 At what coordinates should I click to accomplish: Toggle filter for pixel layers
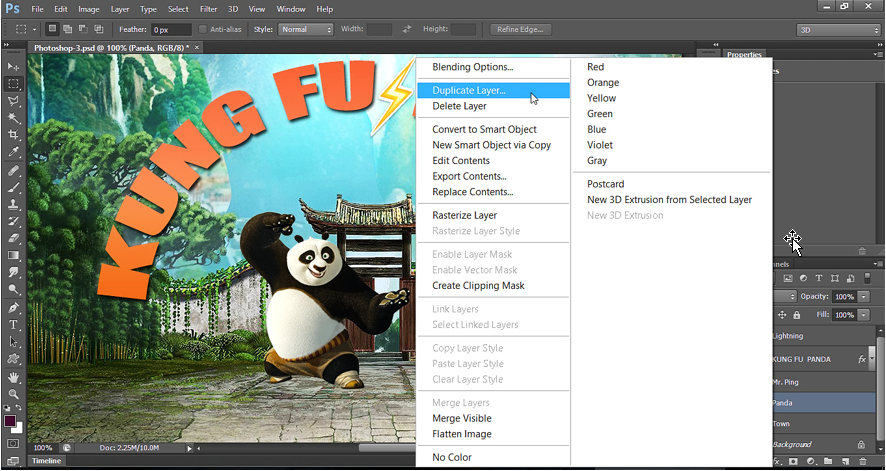click(x=788, y=278)
